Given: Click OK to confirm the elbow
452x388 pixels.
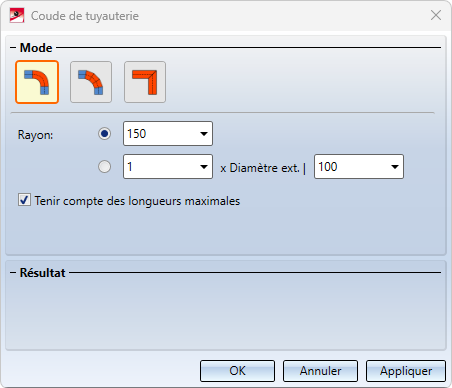Looking at the screenshot, I should click(x=237, y=371).
